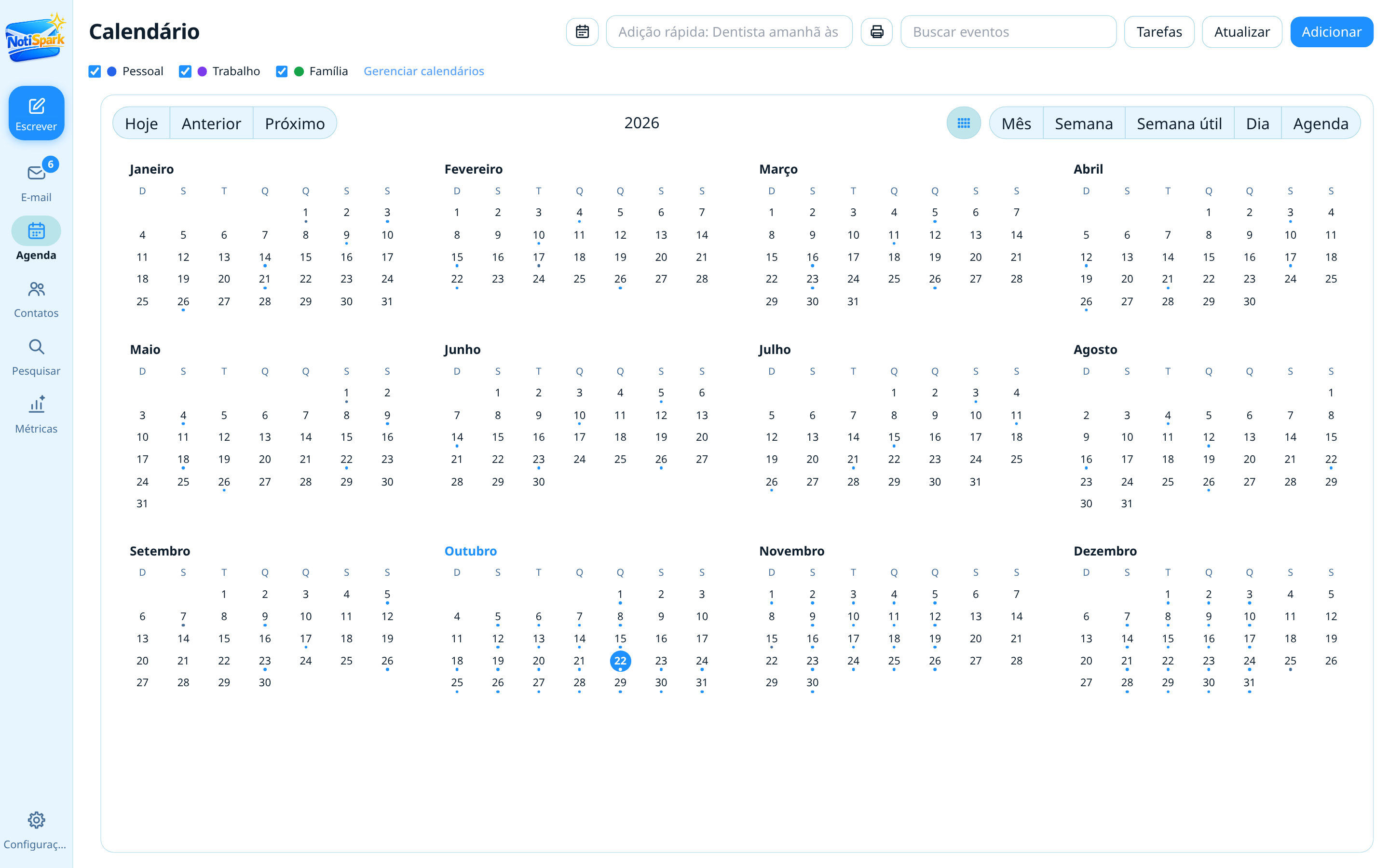
Task: Switch to the Mês view
Action: click(1016, 123)
